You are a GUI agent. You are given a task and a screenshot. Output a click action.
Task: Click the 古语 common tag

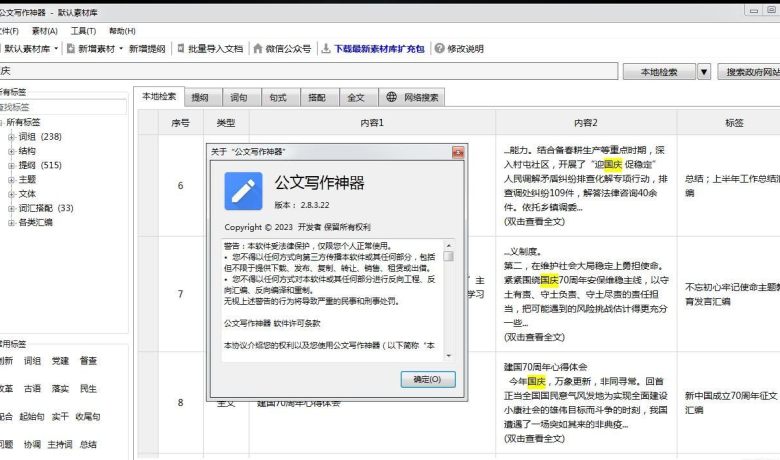pyautogui.click(x=32, y=389)
